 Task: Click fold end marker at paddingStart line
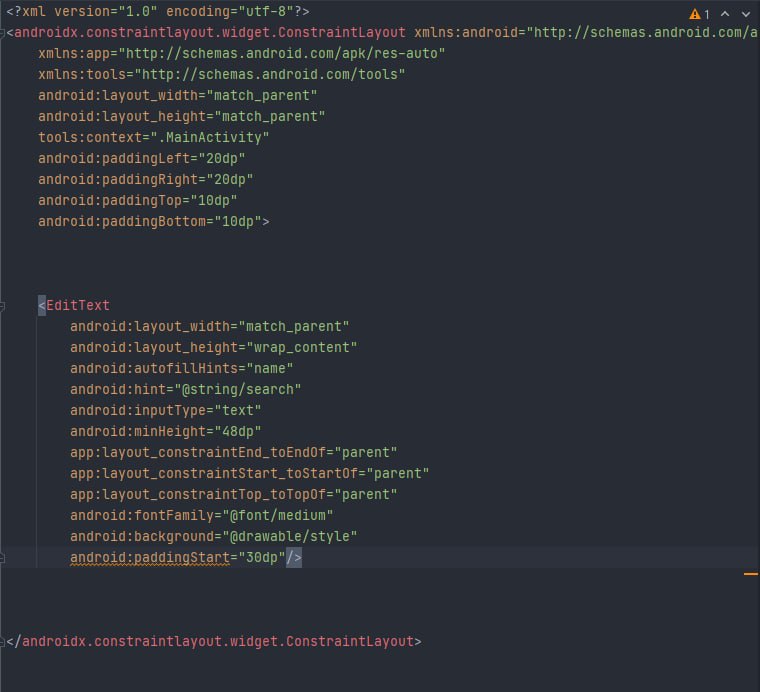pyautogui.click(x=2, y=558)
